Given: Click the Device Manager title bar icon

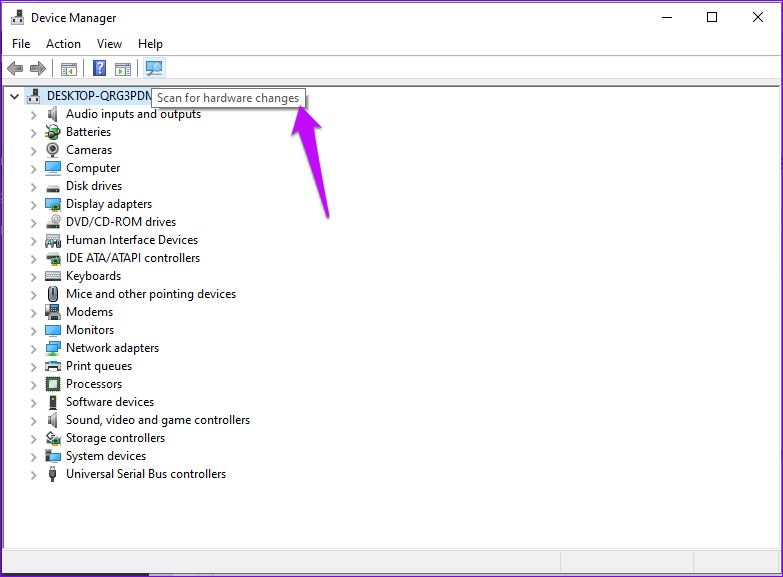Looking at the screenshot, I should click(17, 17).
